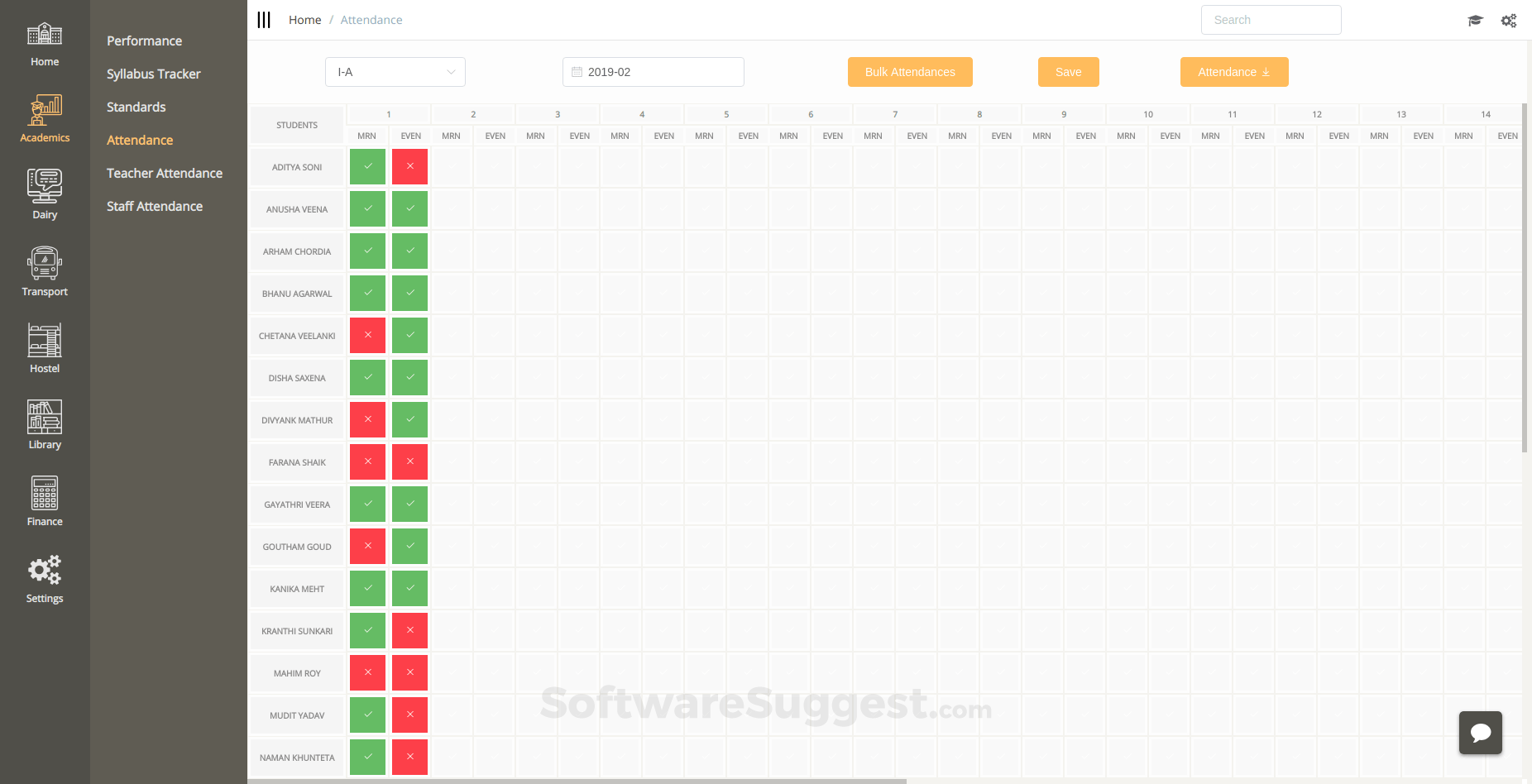Click the calendar icon in month field
1532x784 pixels.
click(577, 72)
